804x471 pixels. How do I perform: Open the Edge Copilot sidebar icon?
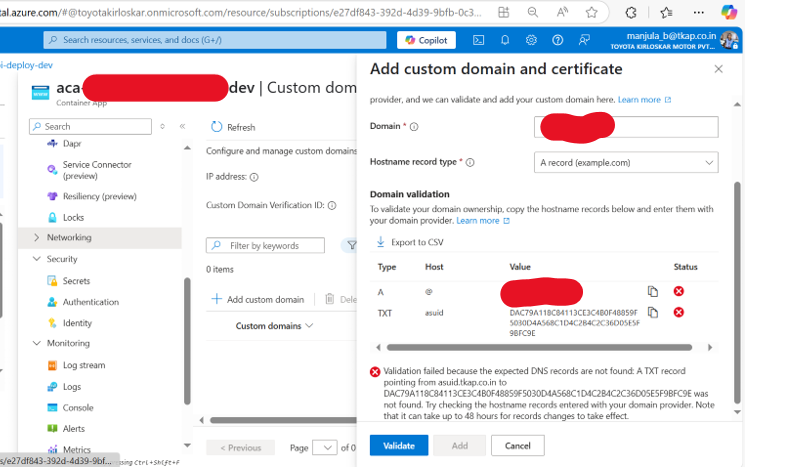click(x=729, y=12)
